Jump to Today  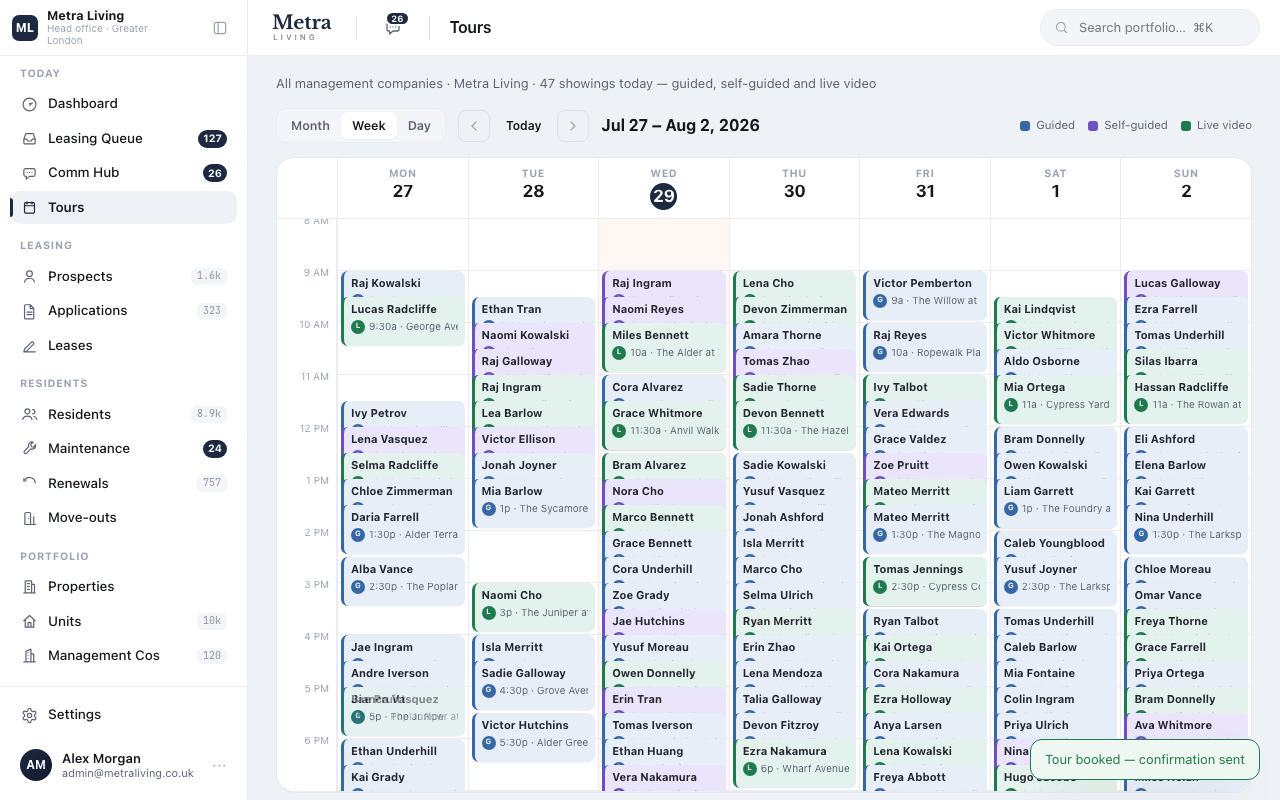pos(524,126)
